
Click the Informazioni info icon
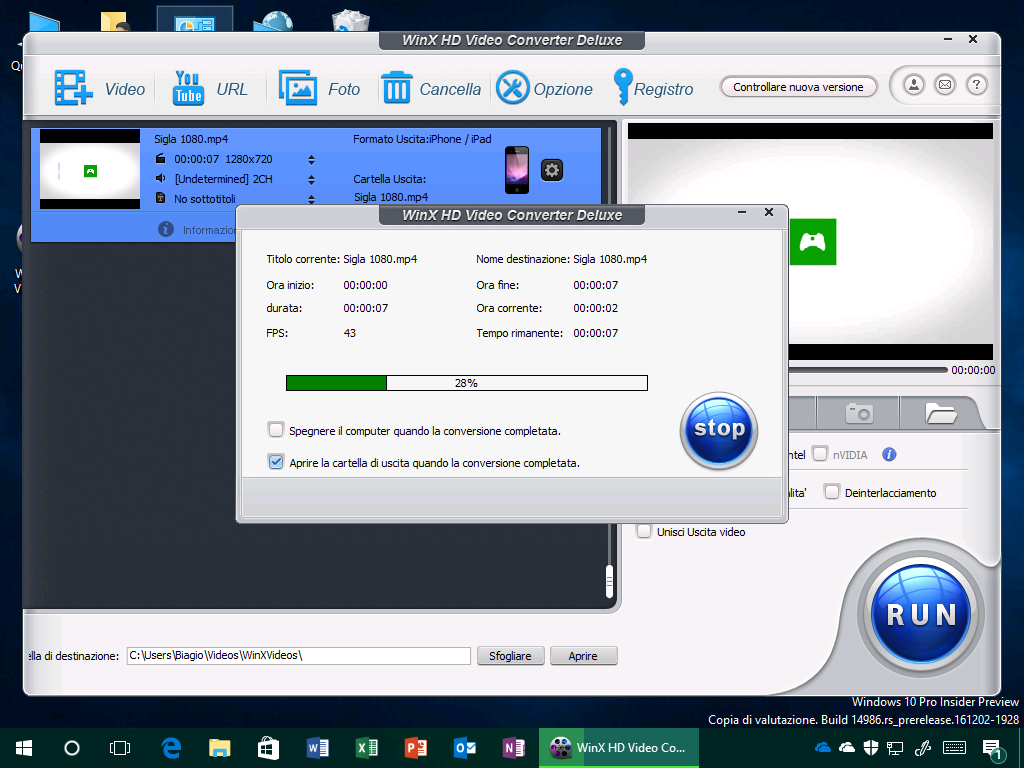click(166, 229)
